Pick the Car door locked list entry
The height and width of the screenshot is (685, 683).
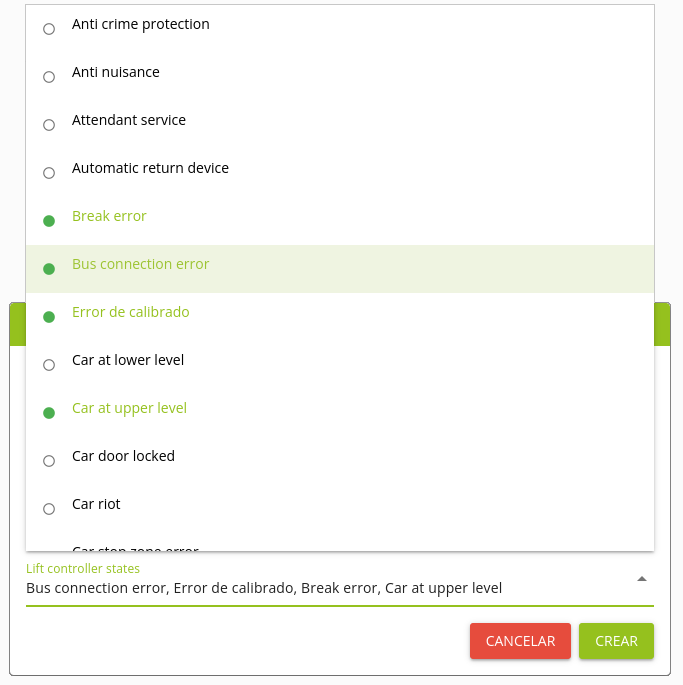pyautogui.click(x=123, y=456)
